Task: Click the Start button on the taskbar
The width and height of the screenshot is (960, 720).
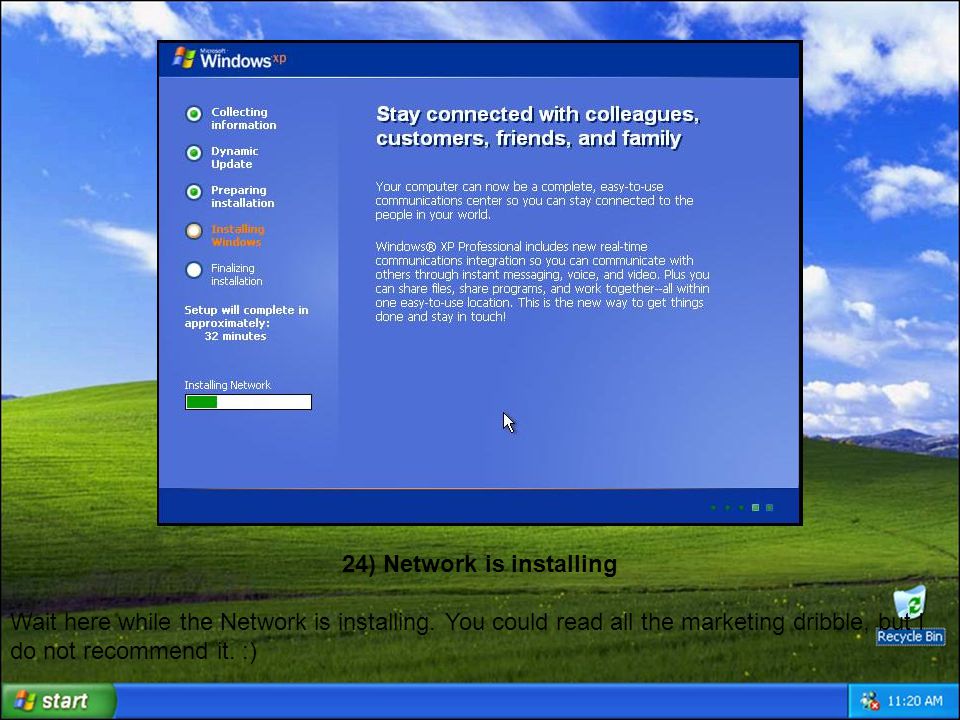Action: point(58,701)
